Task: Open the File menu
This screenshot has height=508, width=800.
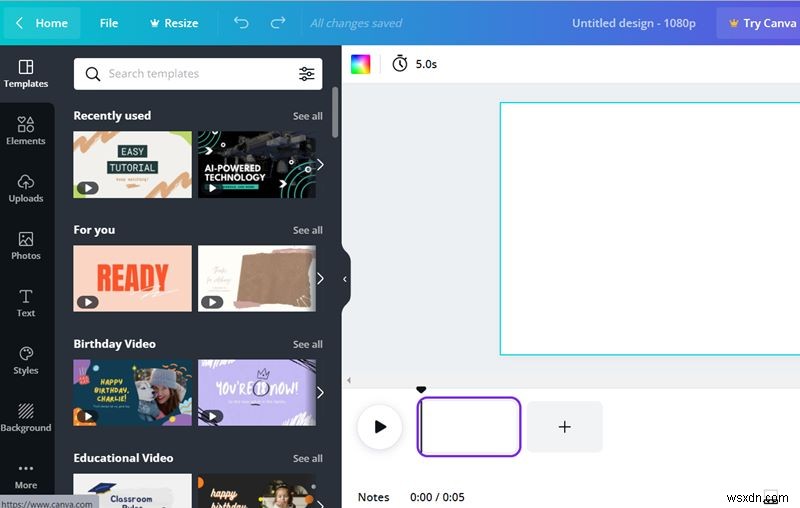Action: 109,23
